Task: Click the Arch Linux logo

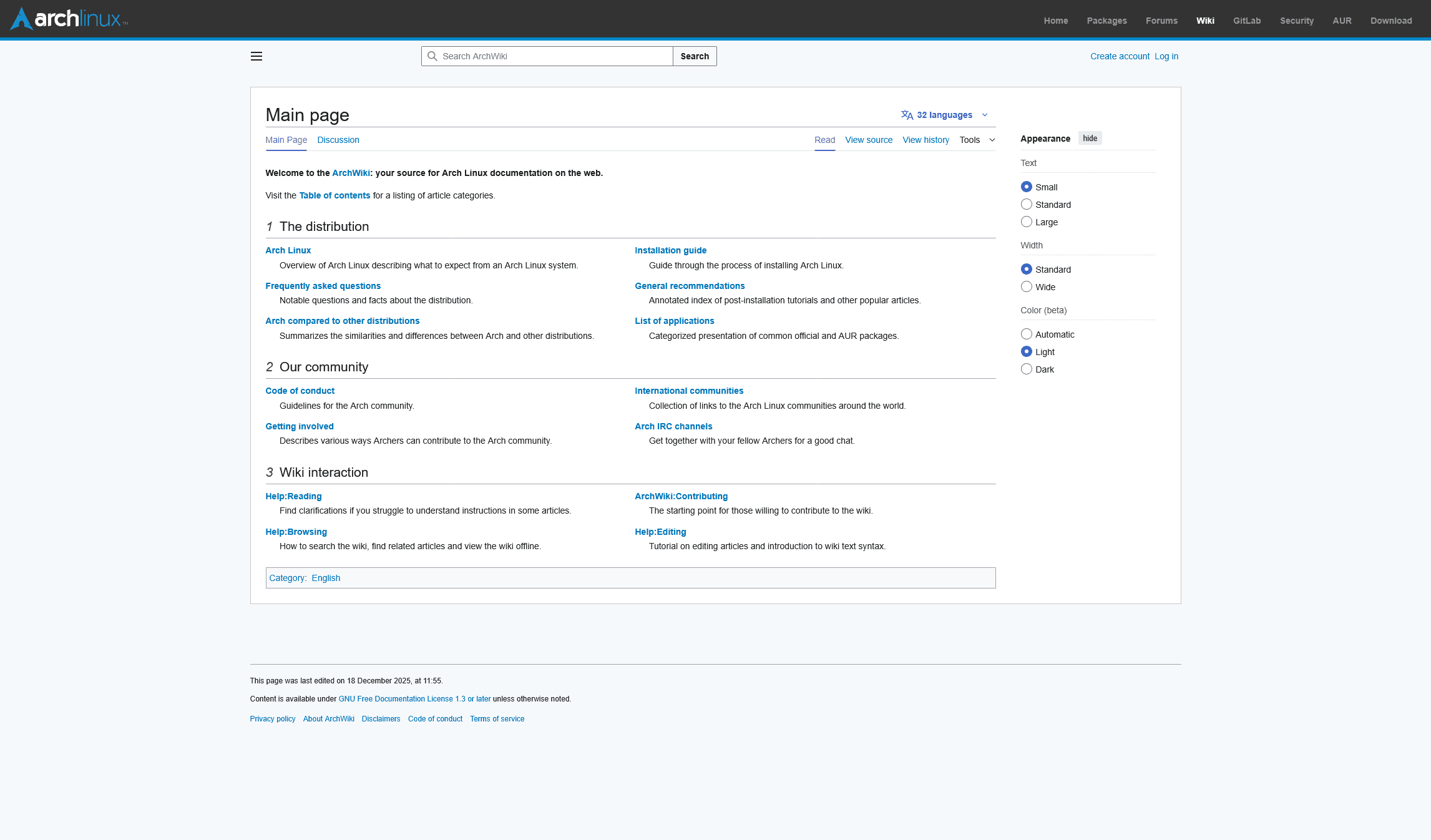Action: click(69, 19)
